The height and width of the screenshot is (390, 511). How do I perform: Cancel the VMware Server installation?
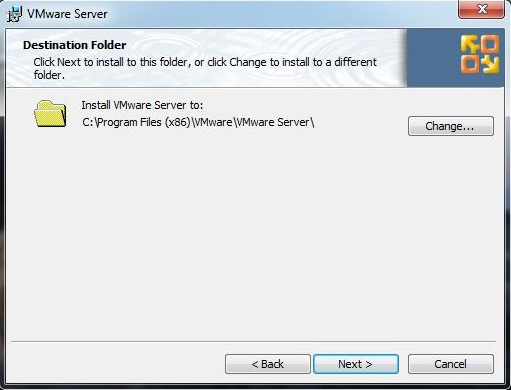(451, 364)
